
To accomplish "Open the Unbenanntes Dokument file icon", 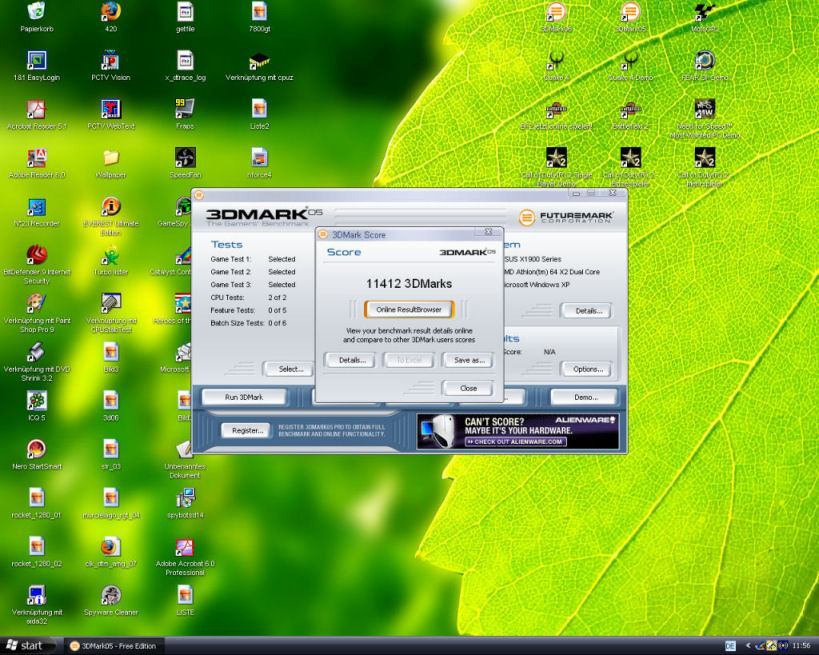I will point(185,450).
